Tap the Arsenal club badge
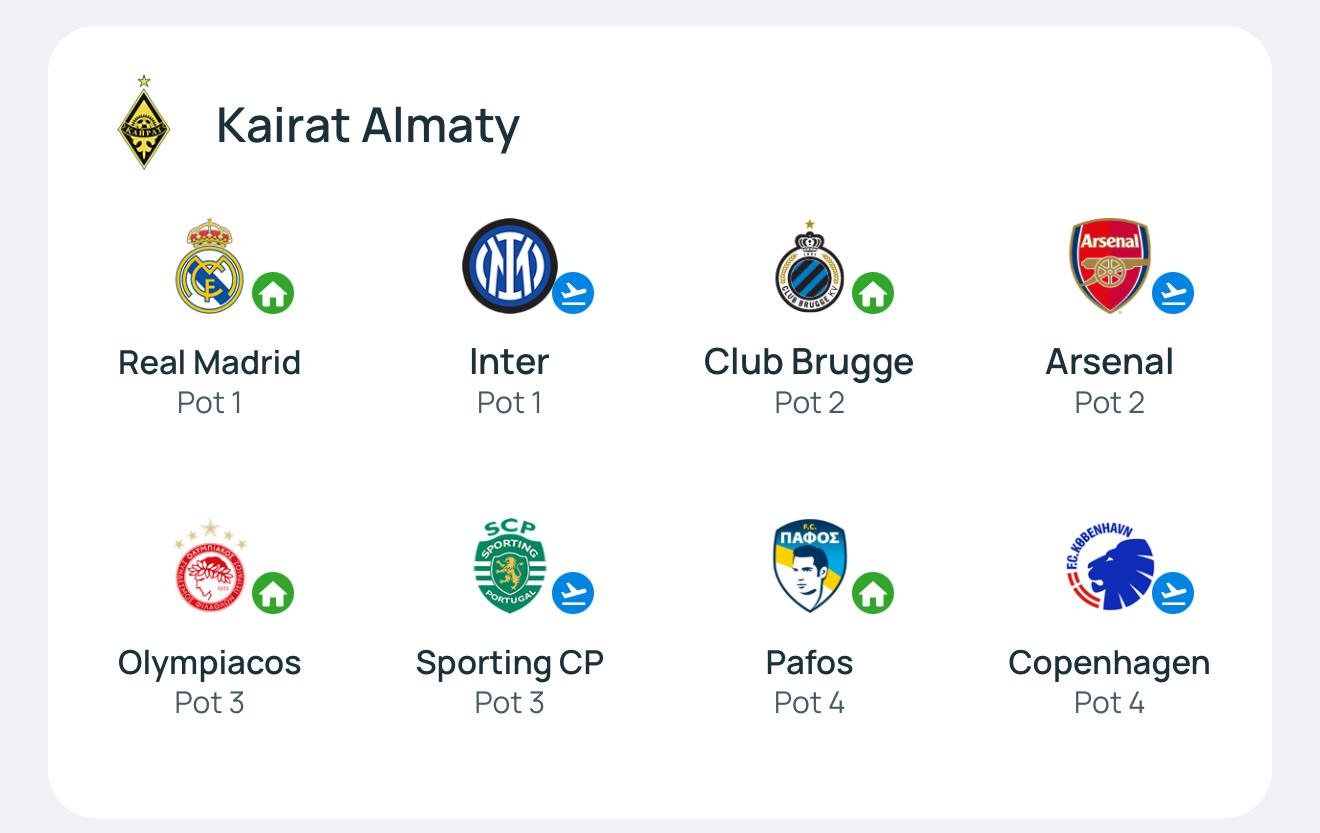 click(x=1109, y=266)
